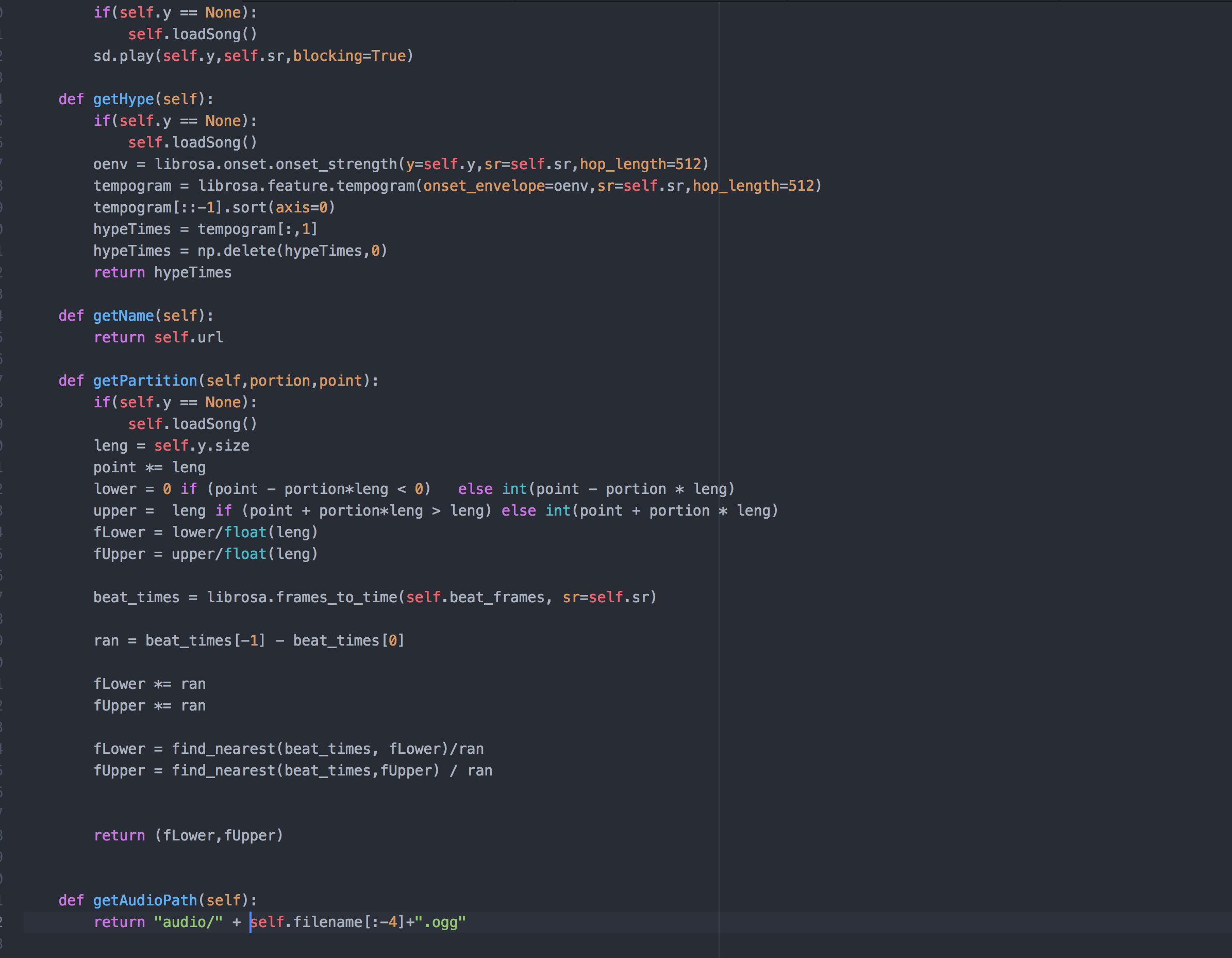Click the getAudioPath function name
This screenshot has height=958, width=1232.
[145, 900]
